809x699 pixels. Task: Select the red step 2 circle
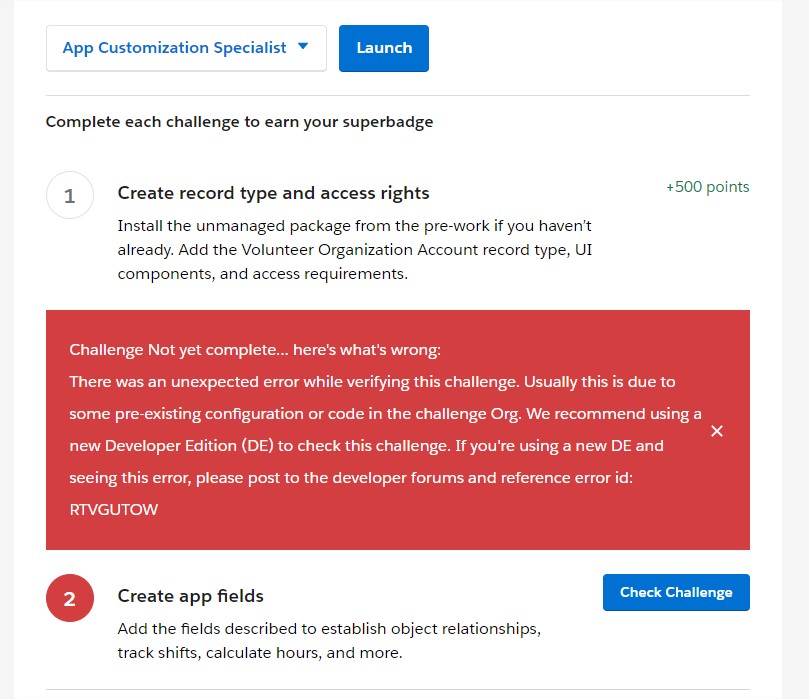tap(70, 599)
